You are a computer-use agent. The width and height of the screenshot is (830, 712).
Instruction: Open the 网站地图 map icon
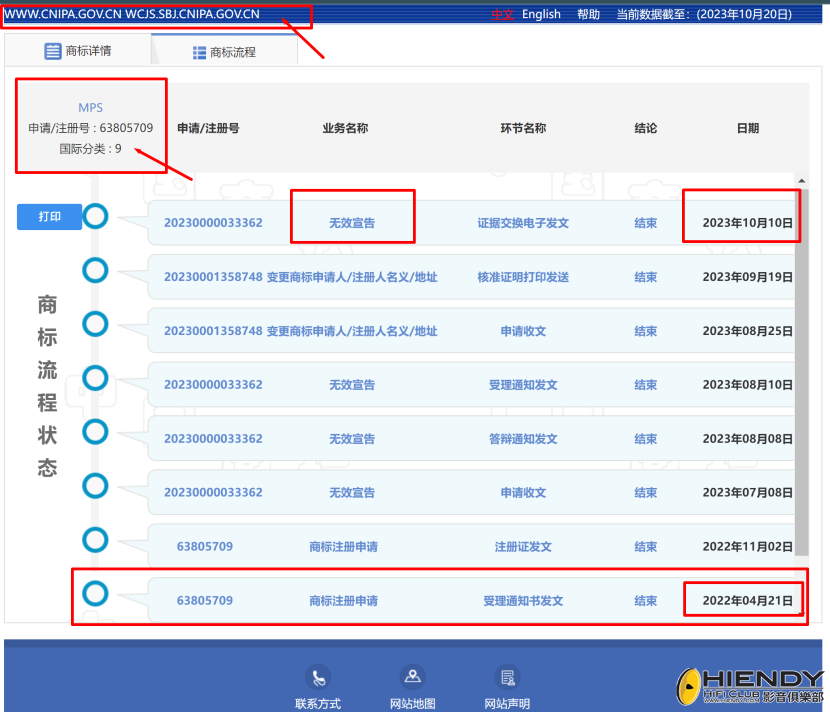(412, 677)
